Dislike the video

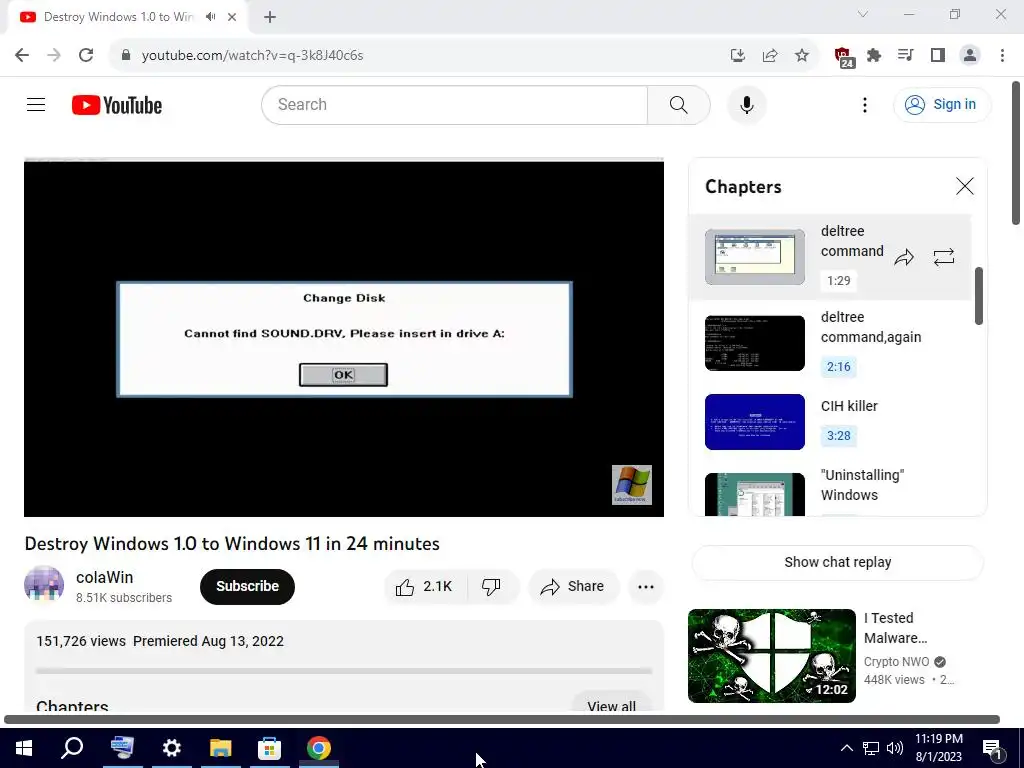point(492,586)
